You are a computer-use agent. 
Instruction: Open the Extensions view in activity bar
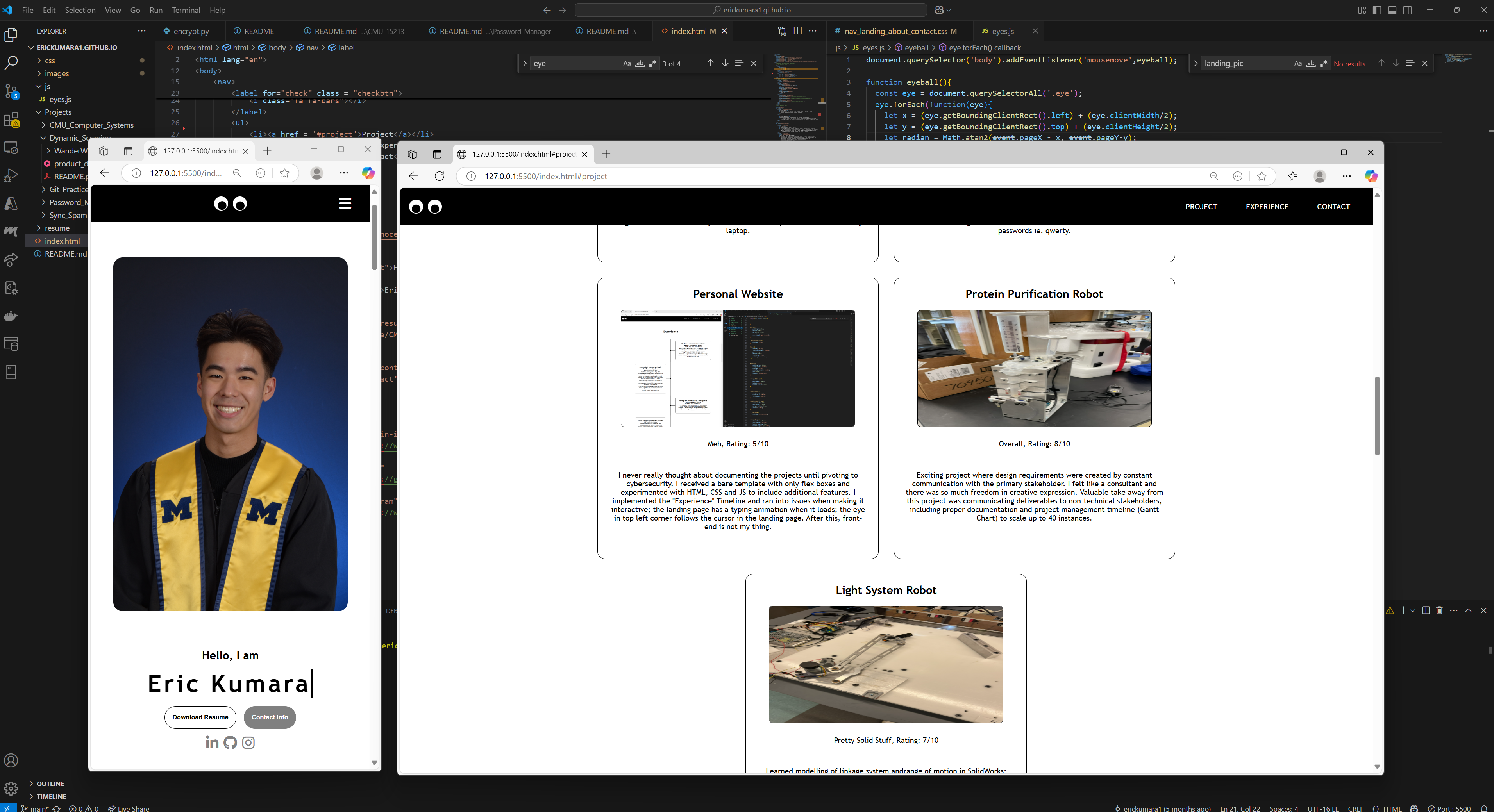point(11,120)
